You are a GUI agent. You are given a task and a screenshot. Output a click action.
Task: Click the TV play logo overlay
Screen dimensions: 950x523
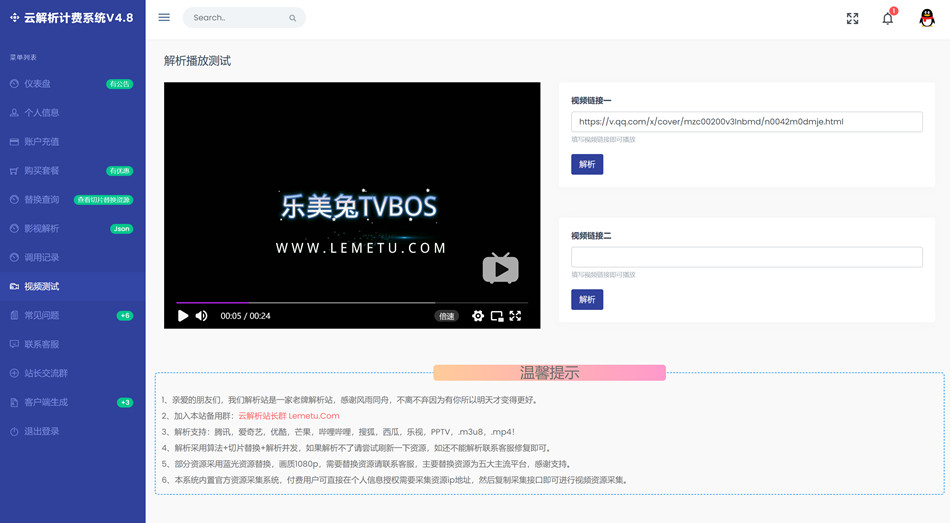(x=500, y=268)
